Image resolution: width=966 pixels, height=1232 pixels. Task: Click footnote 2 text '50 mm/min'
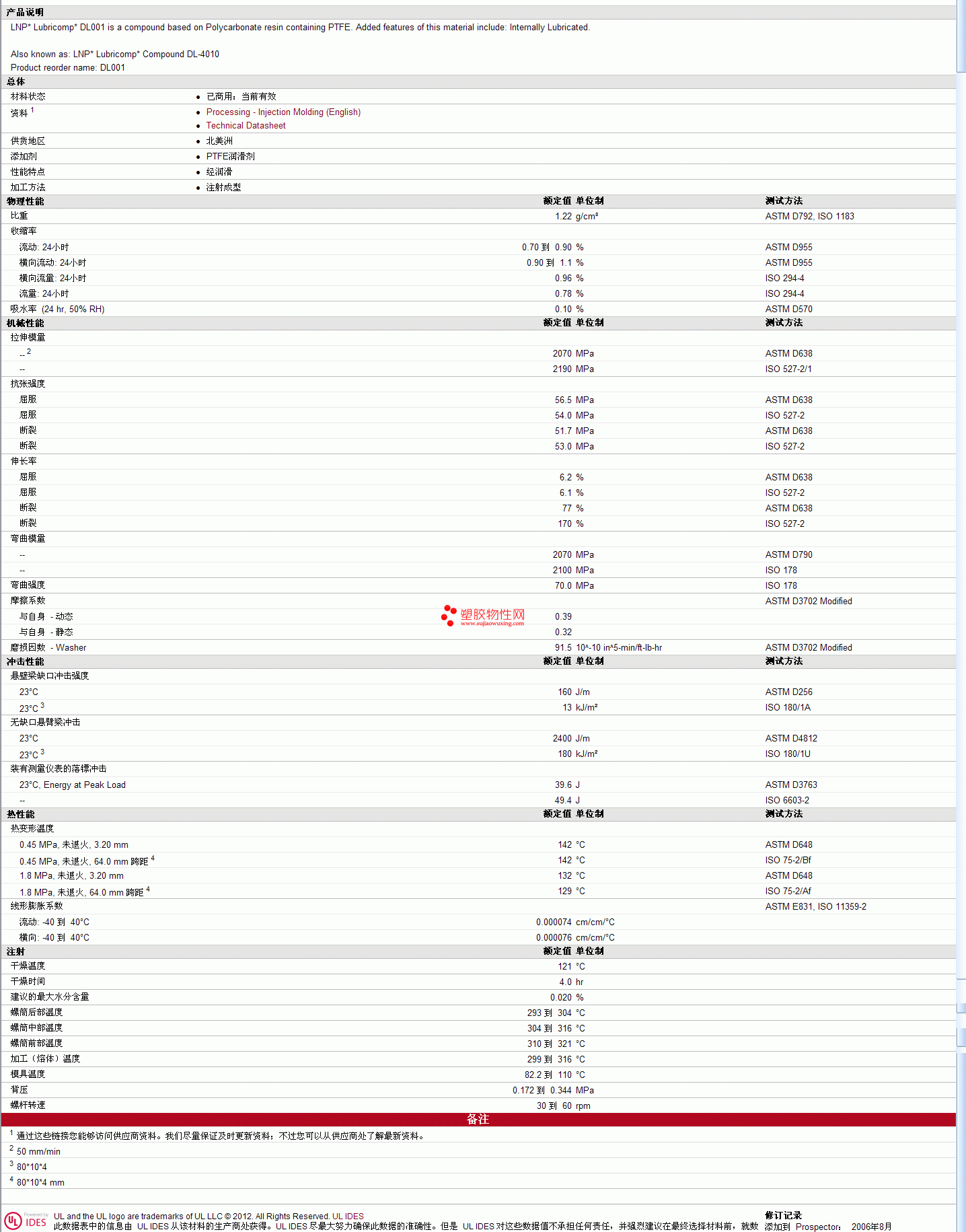coord(38,1152)
